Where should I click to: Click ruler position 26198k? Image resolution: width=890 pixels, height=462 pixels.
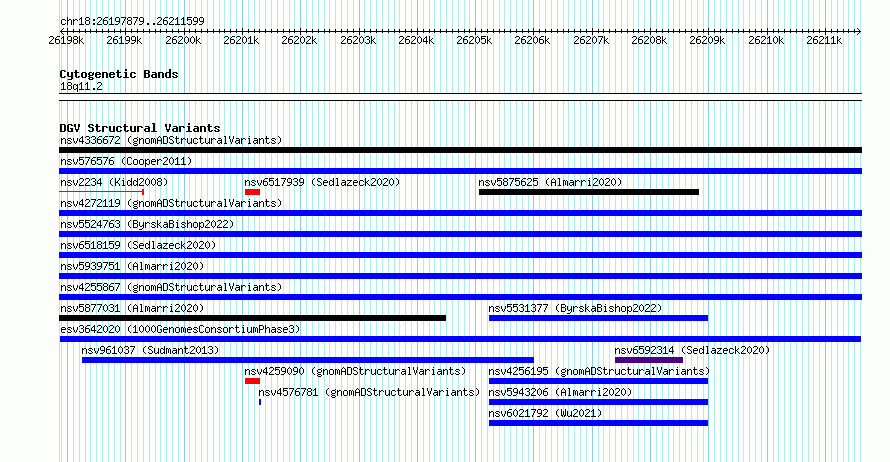pyautogui.click(x=66, y=40)
